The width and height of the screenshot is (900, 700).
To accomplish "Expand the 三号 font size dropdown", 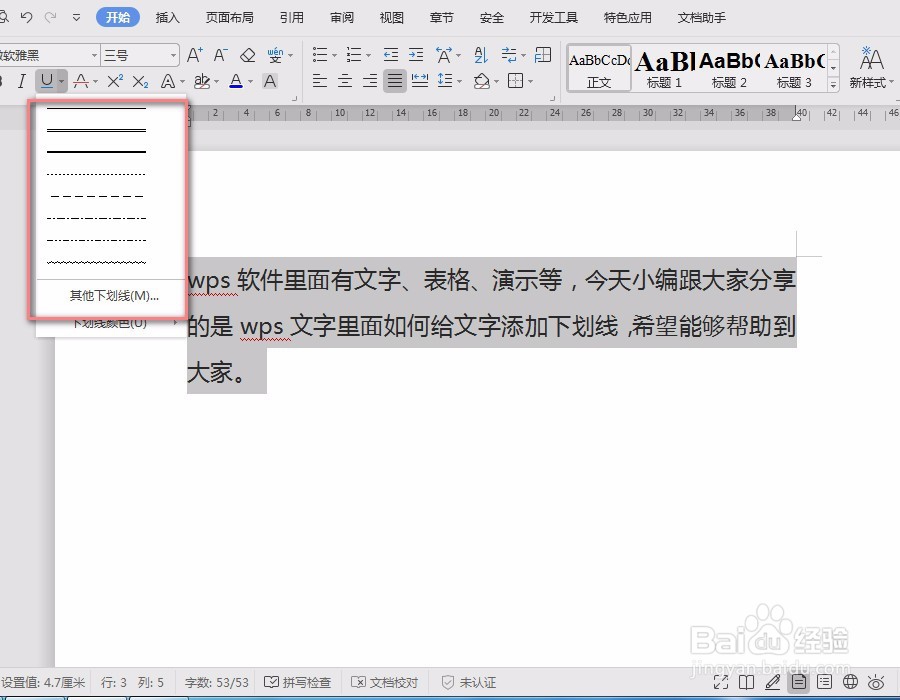I will [173, 56].
